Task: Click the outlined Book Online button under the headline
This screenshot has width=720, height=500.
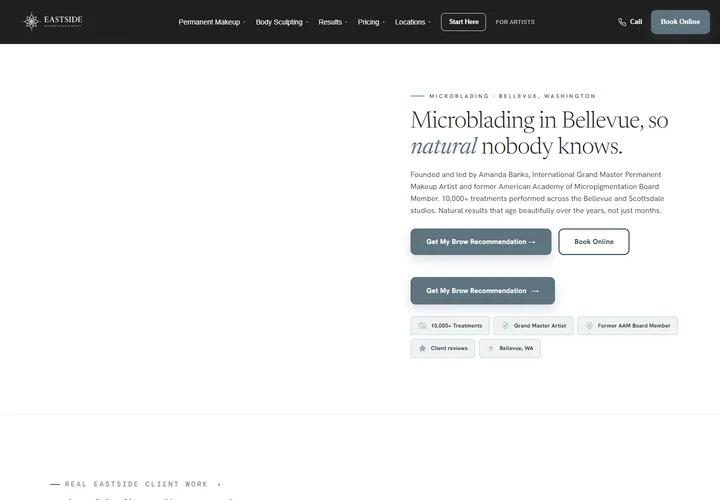Action: click(x=594, y=242)
